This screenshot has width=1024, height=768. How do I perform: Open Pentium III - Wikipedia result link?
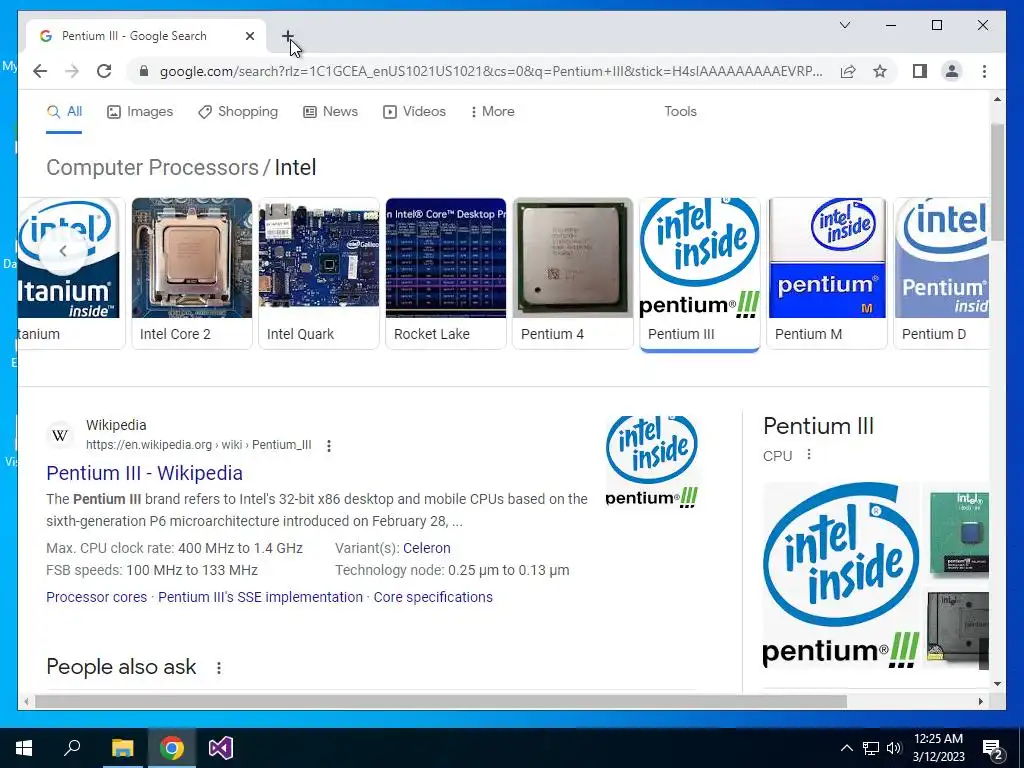144,473
